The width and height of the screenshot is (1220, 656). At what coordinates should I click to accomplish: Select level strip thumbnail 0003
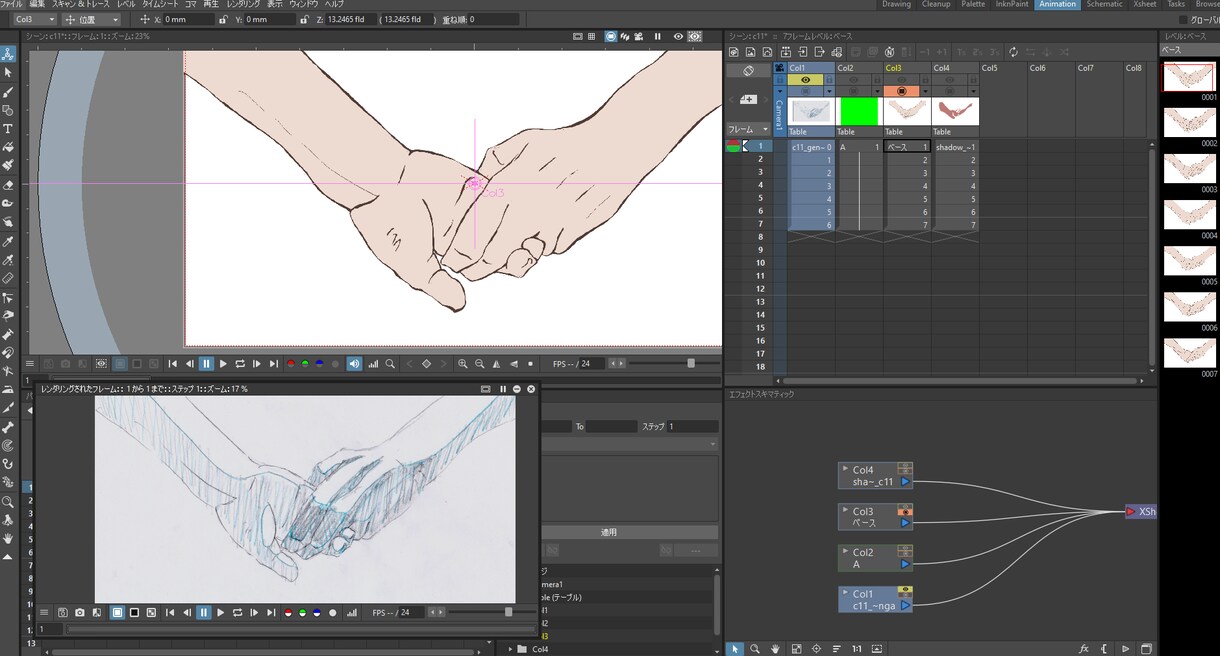coord(1189,168)
